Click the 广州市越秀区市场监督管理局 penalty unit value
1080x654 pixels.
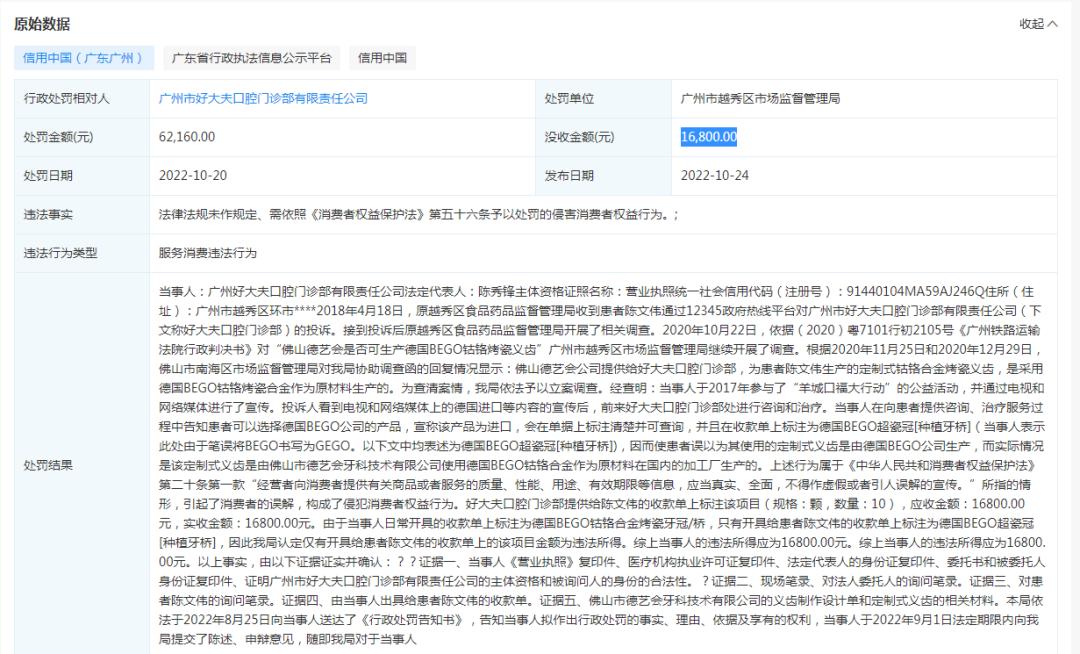click(760, 99)
